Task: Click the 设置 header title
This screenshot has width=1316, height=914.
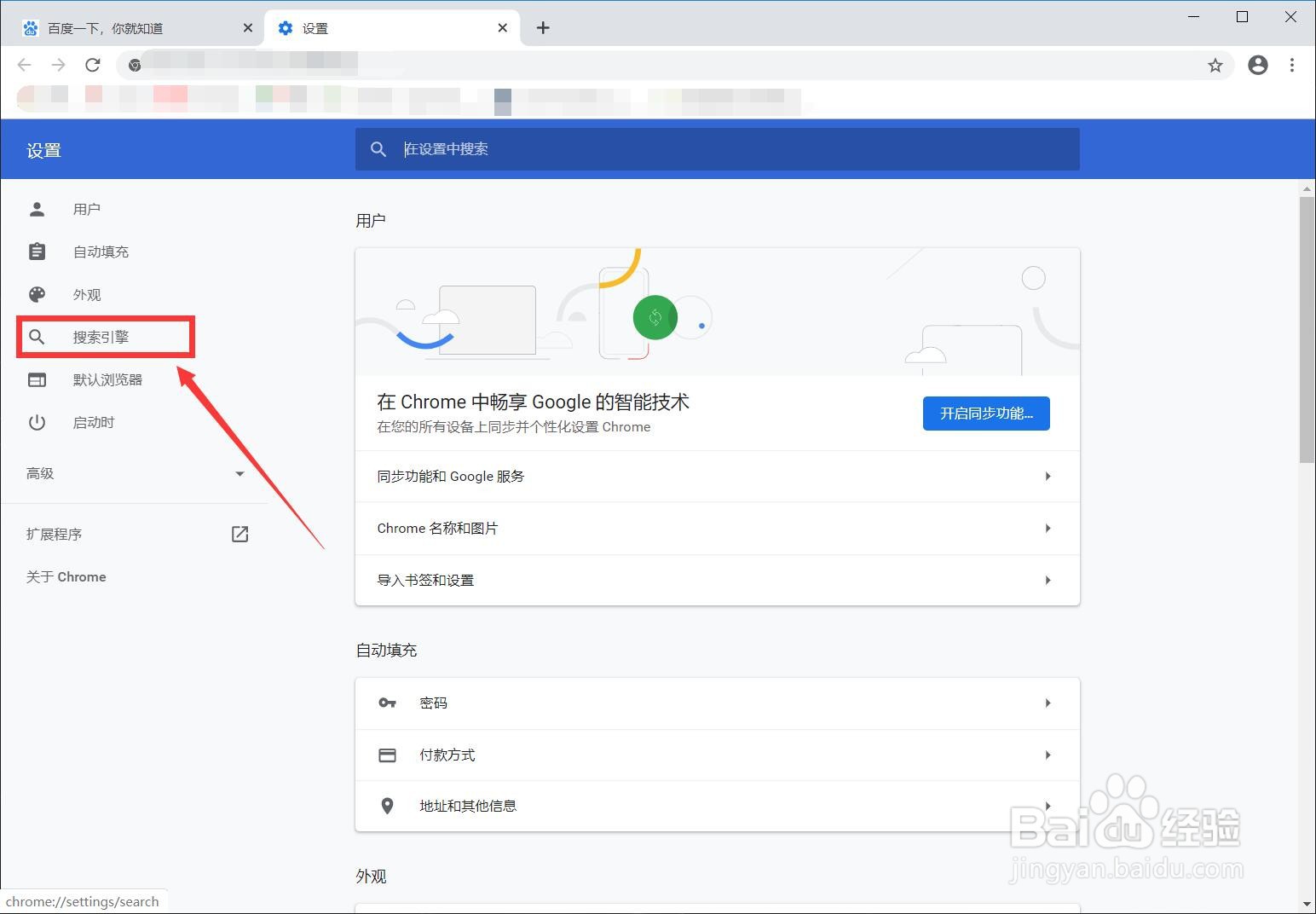Action: click(43, 151)
